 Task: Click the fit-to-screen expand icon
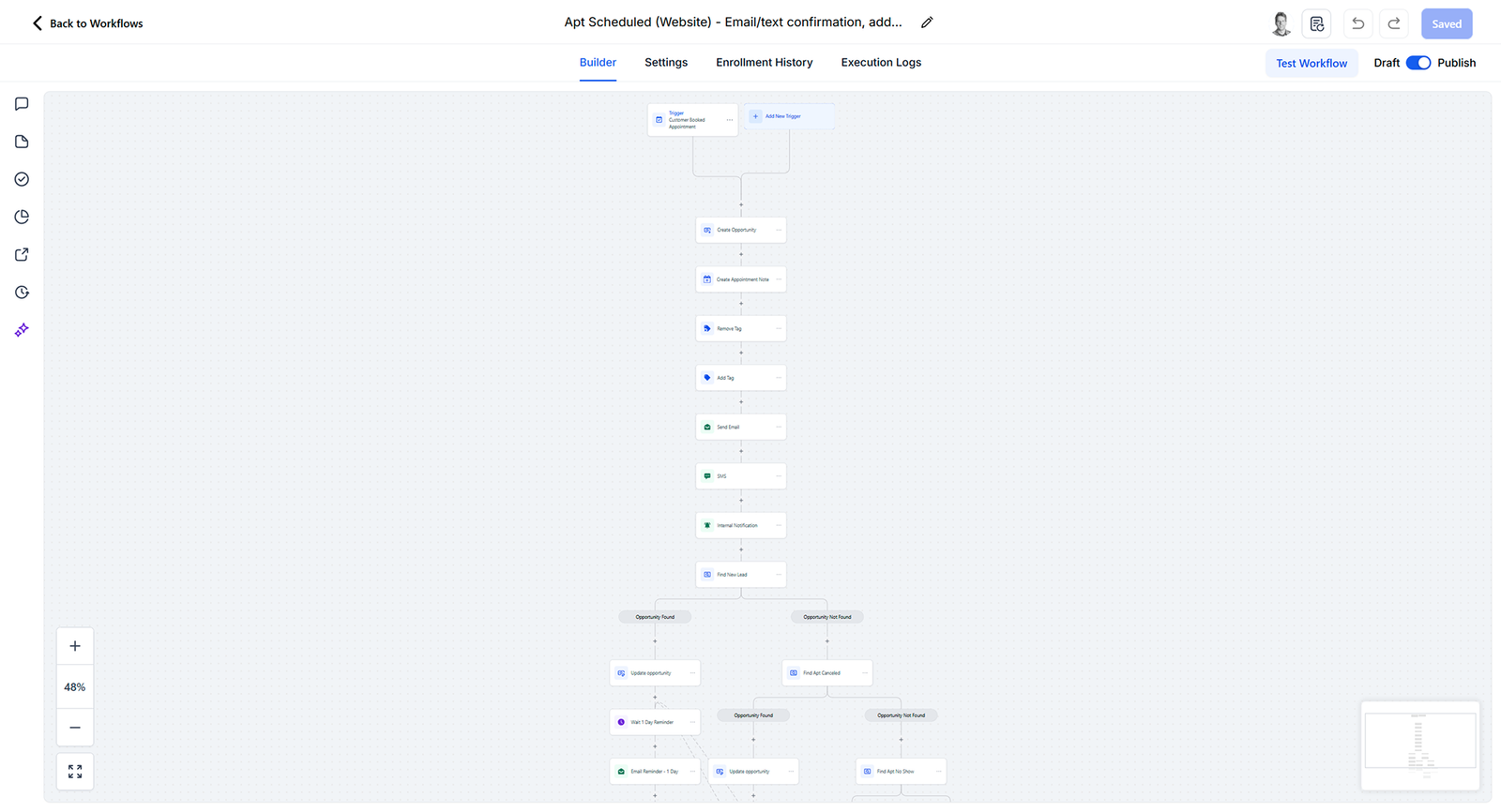[75, 772]
